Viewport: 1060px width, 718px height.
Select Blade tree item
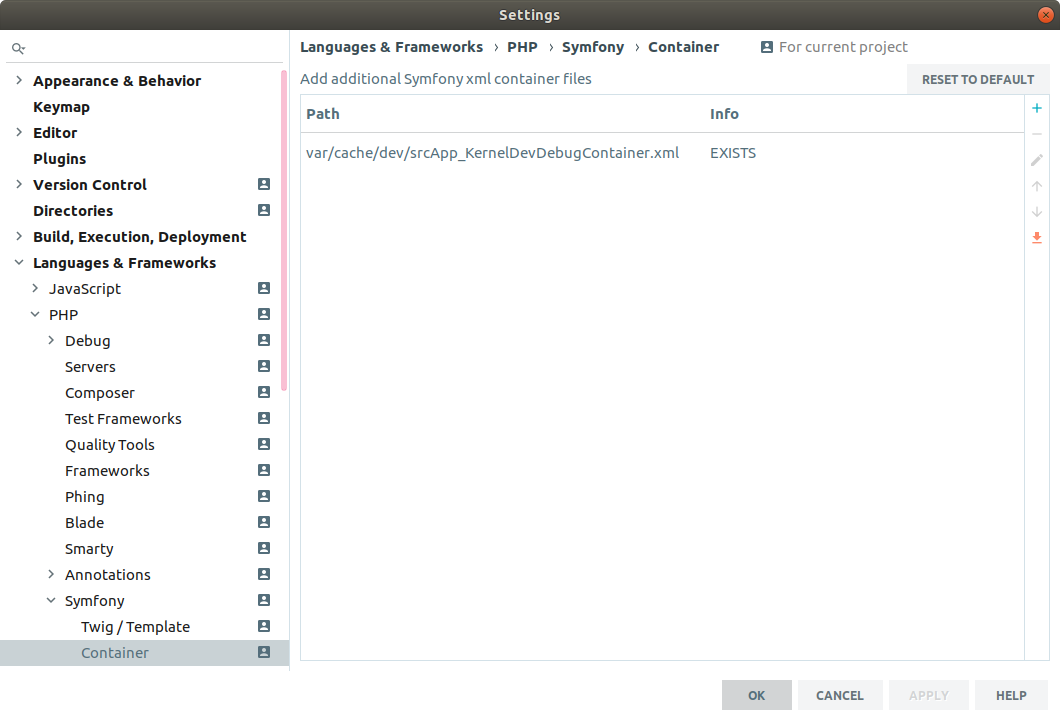pyautogui.click(x=85, y=523)
